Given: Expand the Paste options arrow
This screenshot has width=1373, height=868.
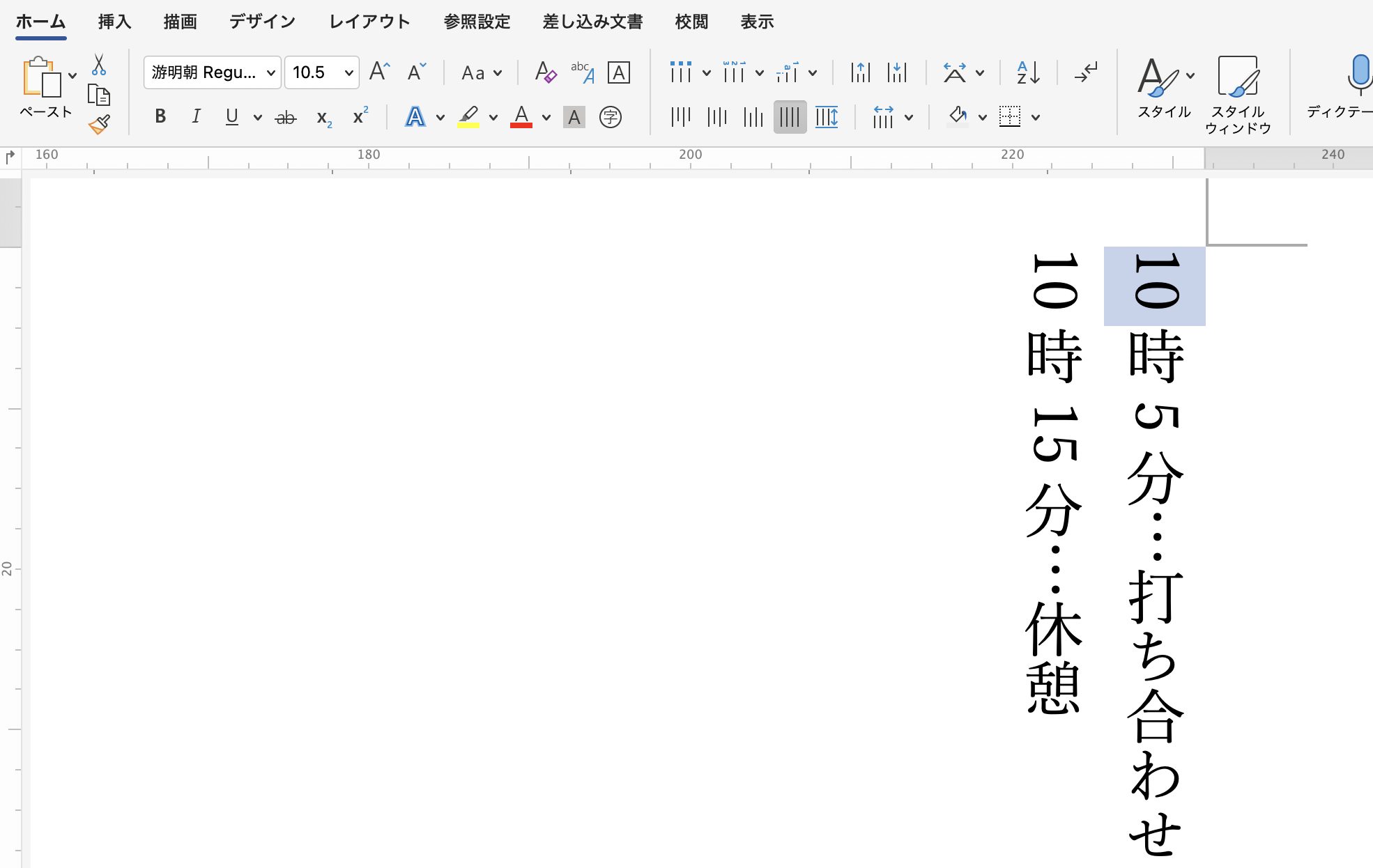Looking at the screenshot, I should tap(72, 76).
